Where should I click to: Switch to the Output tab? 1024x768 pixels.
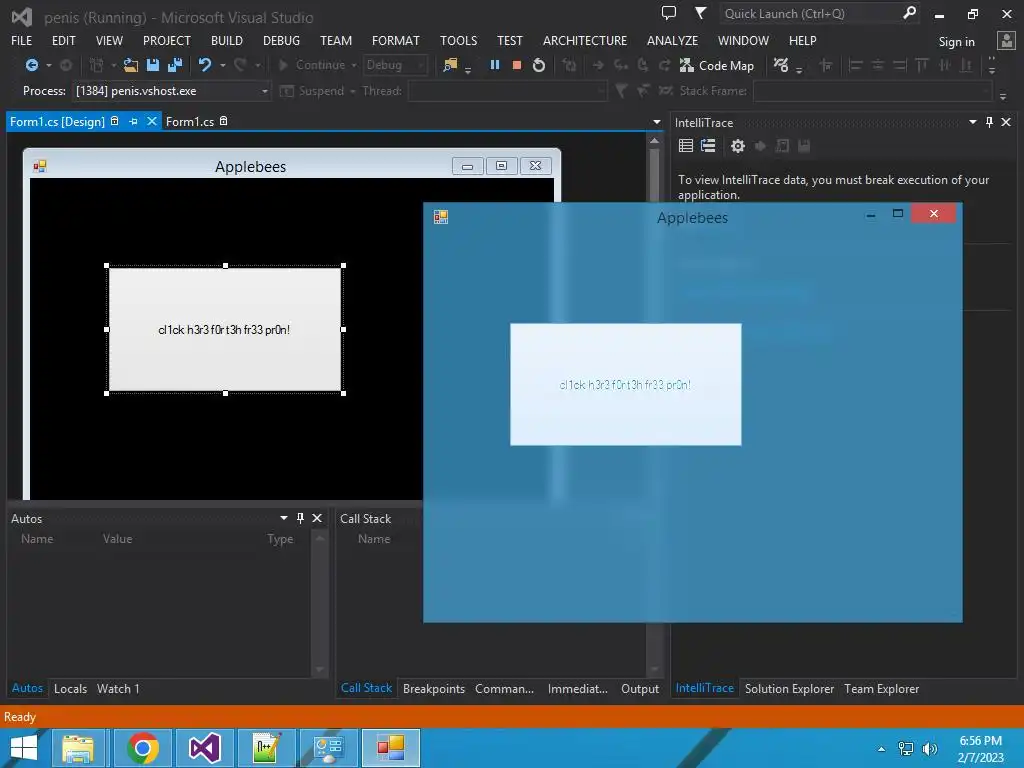coord(640,688)
